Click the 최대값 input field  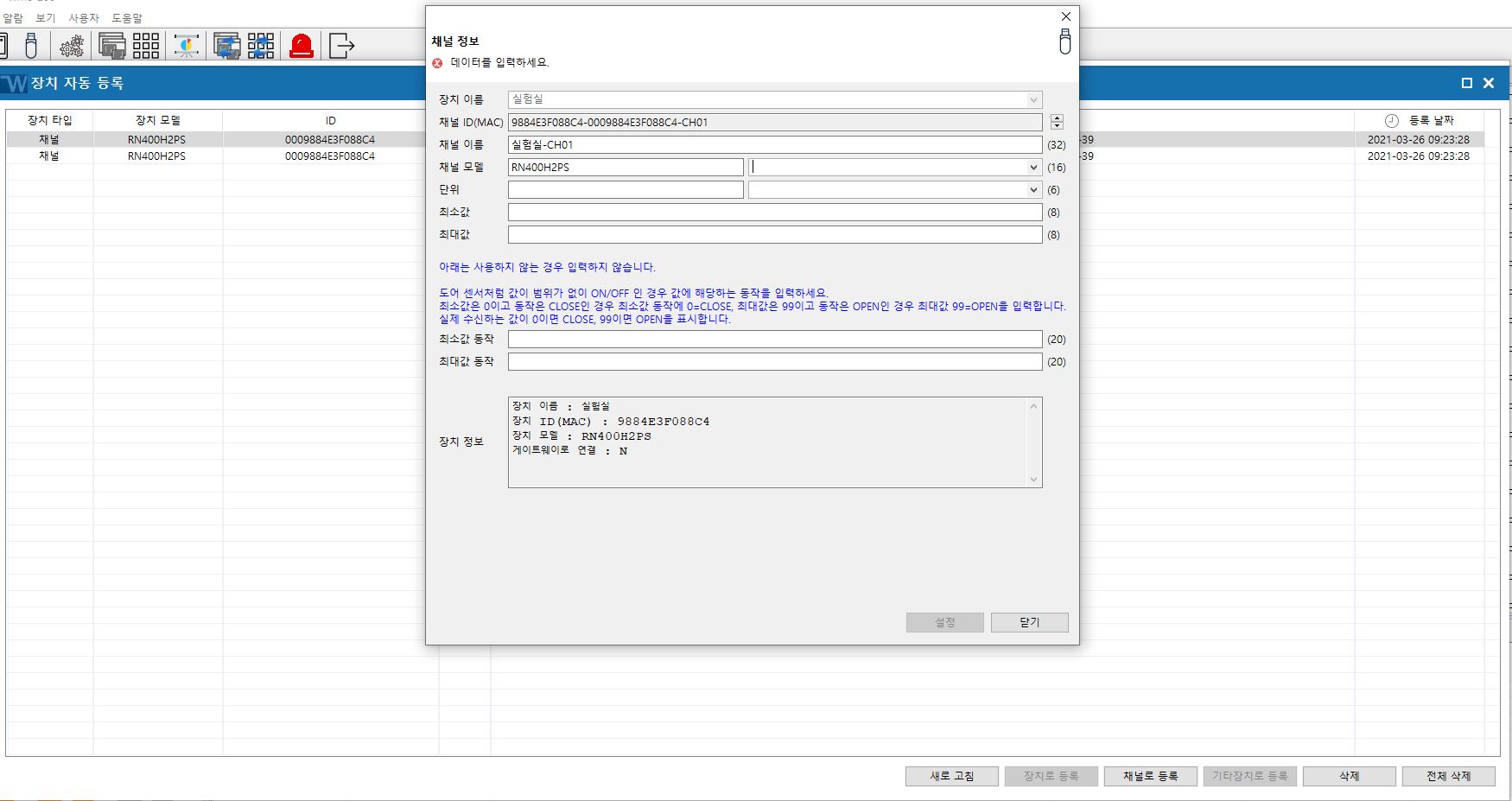775,234
